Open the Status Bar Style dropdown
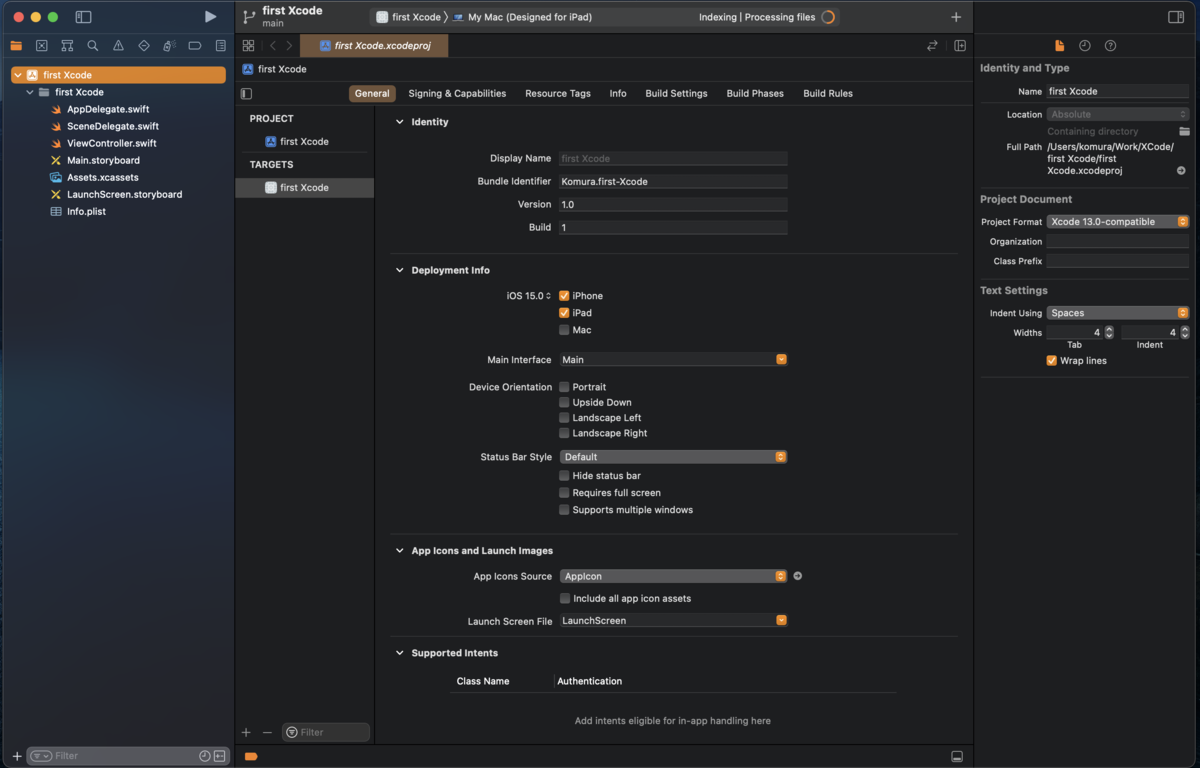 (x=673, y=457)
